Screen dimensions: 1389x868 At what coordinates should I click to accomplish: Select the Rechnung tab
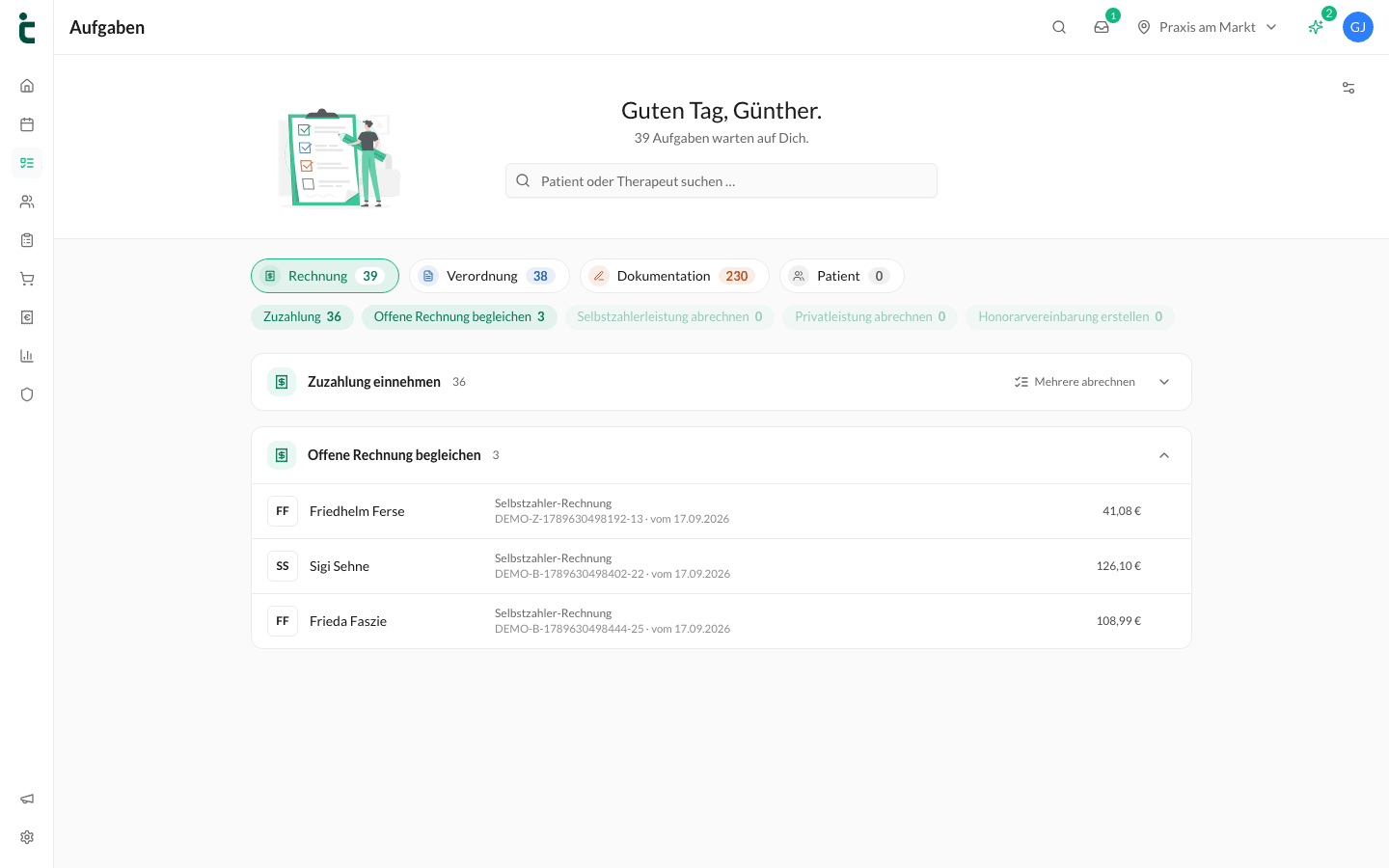[325, 276]
